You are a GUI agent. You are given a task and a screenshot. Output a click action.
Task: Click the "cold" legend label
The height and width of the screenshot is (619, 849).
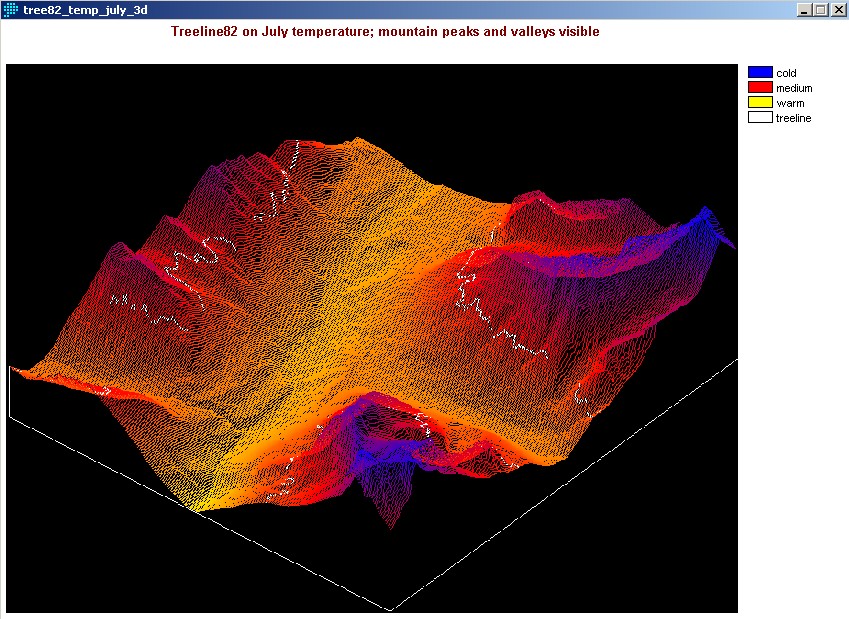tap(786, 73)
